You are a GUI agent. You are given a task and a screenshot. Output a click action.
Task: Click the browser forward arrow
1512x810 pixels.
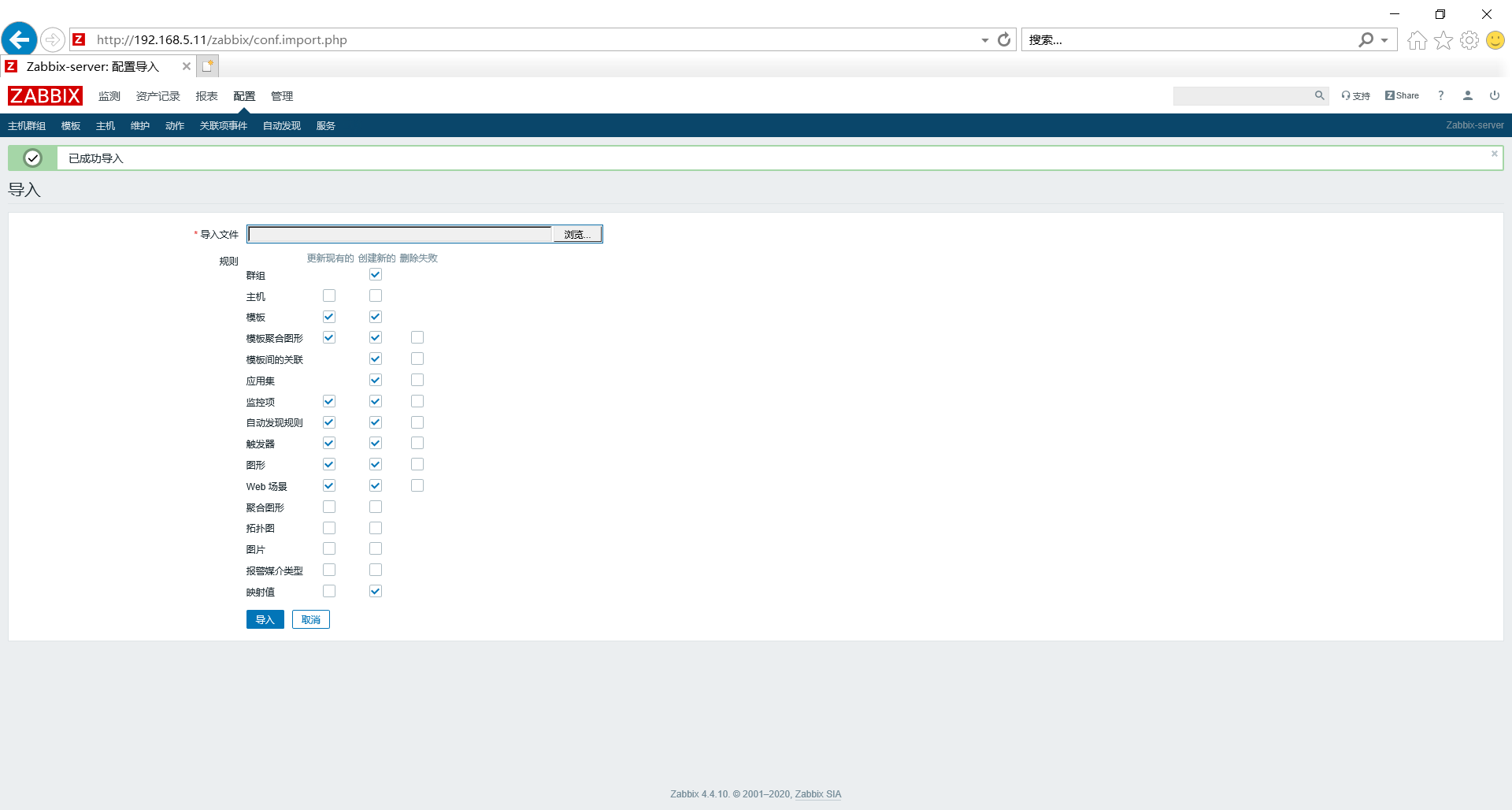click(x=52, y=39)
